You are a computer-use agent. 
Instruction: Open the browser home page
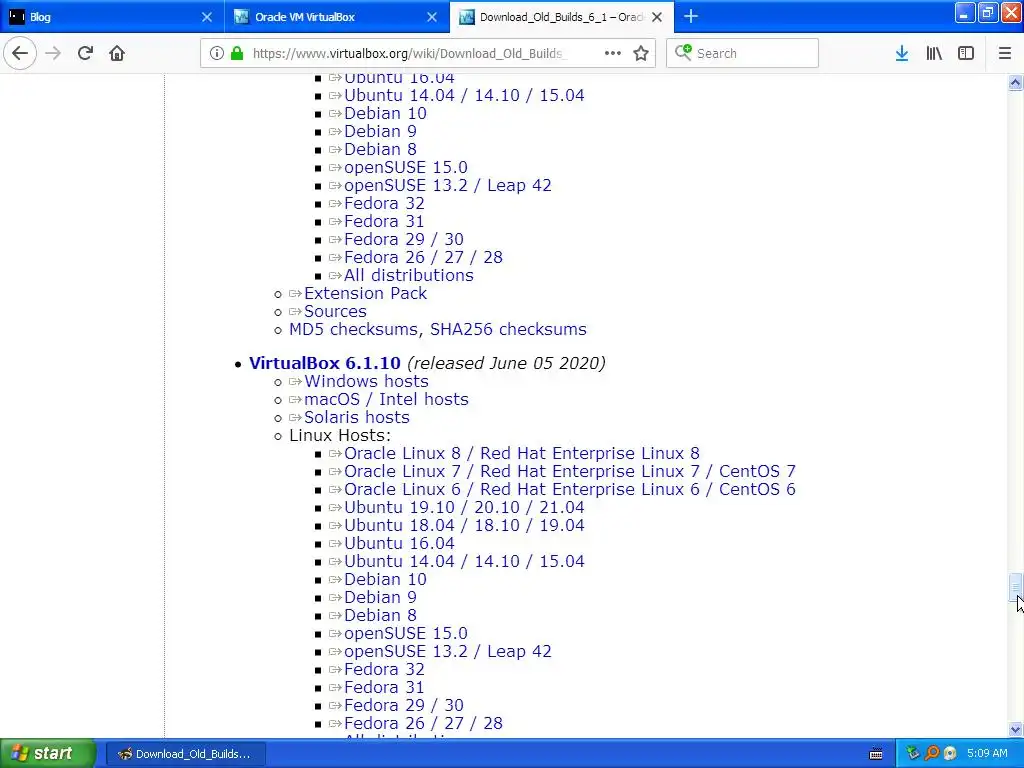[117, 53]
